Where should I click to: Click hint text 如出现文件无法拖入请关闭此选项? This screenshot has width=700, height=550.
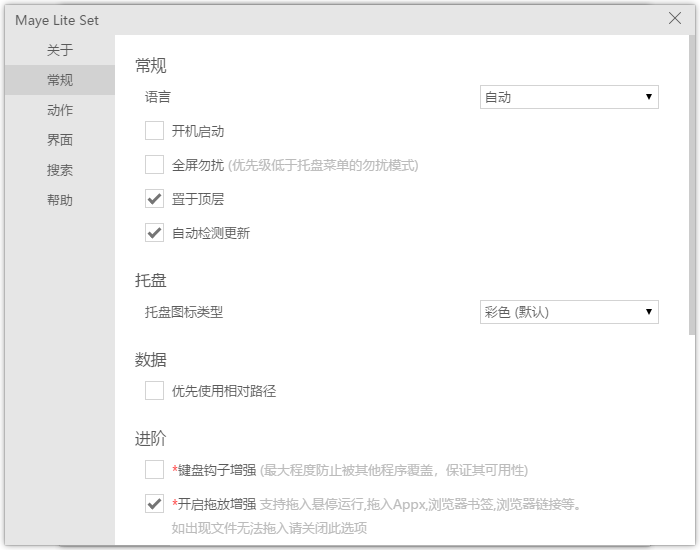(269, 528)
